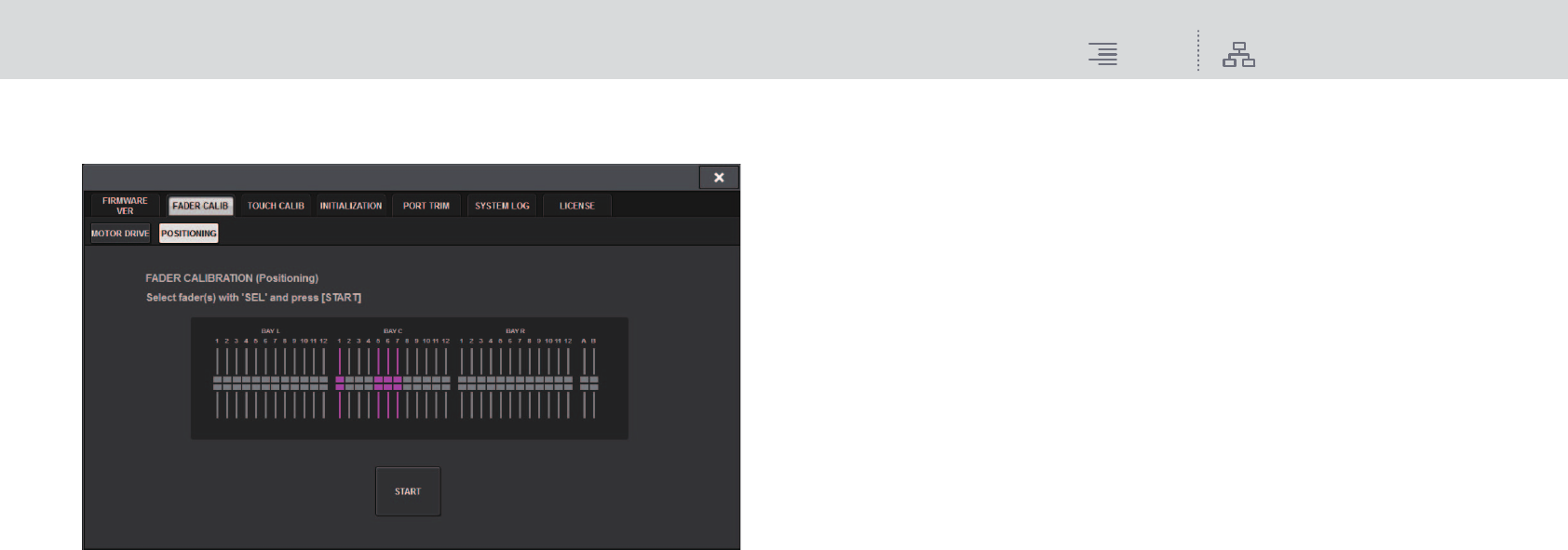This screenshot has width=1568, height=550.
Task: Click the FADER CALIBRATION (Positioning) heading
Action: pos(232,278)
